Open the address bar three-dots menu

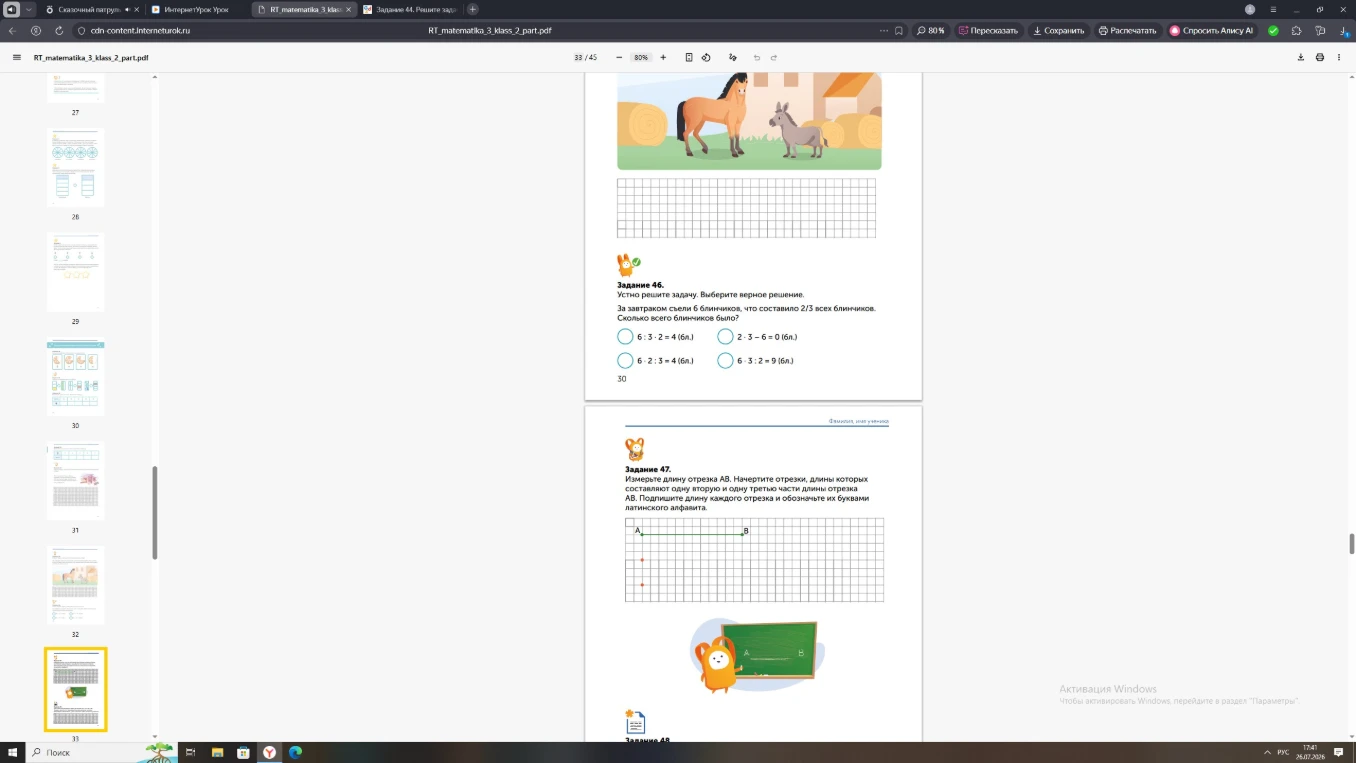click(x=883, y=31)
